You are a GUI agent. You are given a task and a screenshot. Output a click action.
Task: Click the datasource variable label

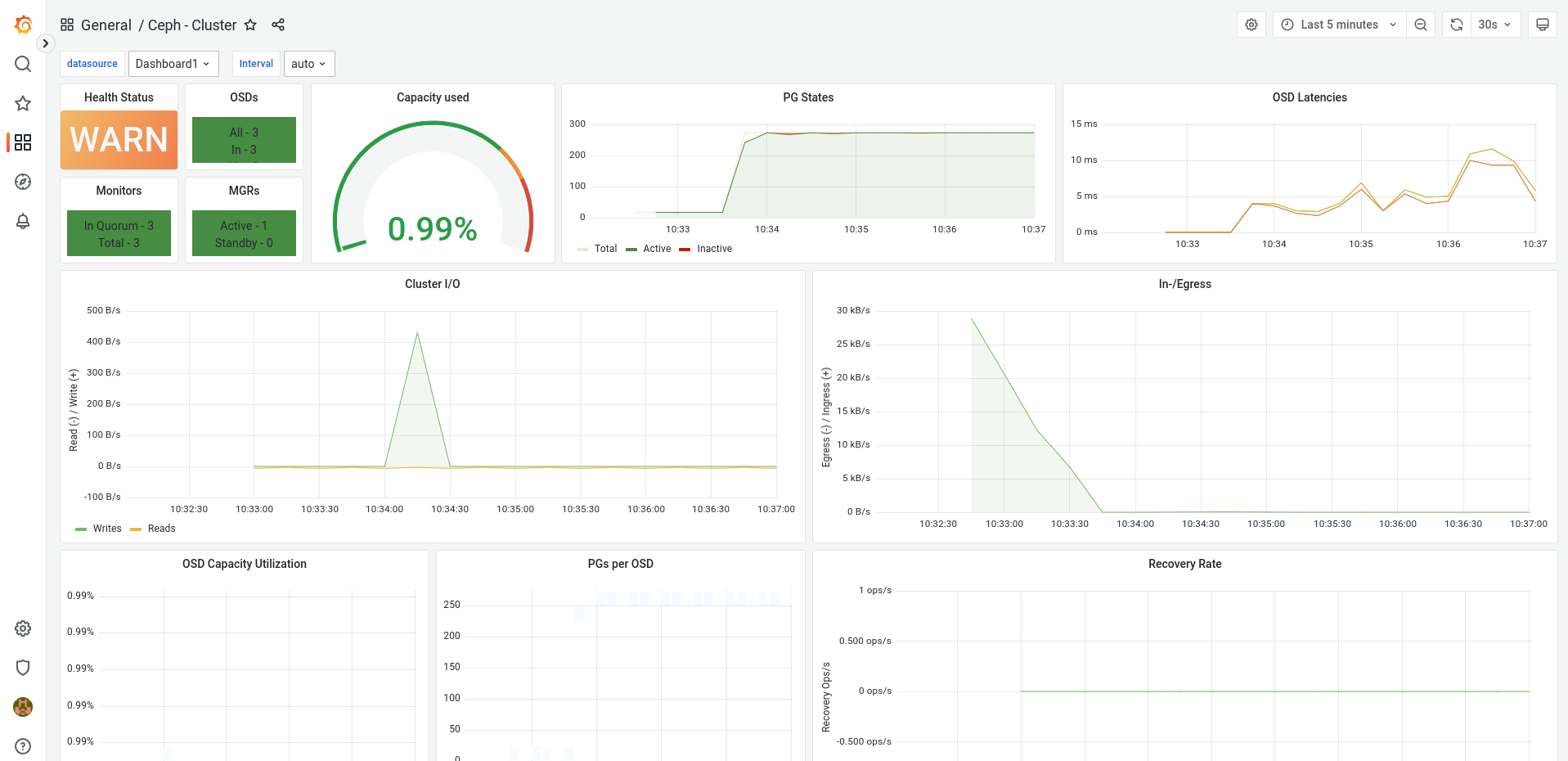92,64
